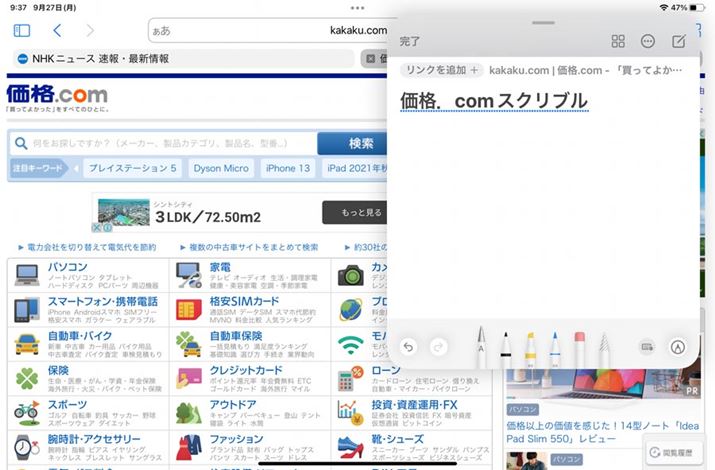Toggle the Safari sidebar icon
Image resolution: width=715 pixels, height=470 pixels.
22,31
